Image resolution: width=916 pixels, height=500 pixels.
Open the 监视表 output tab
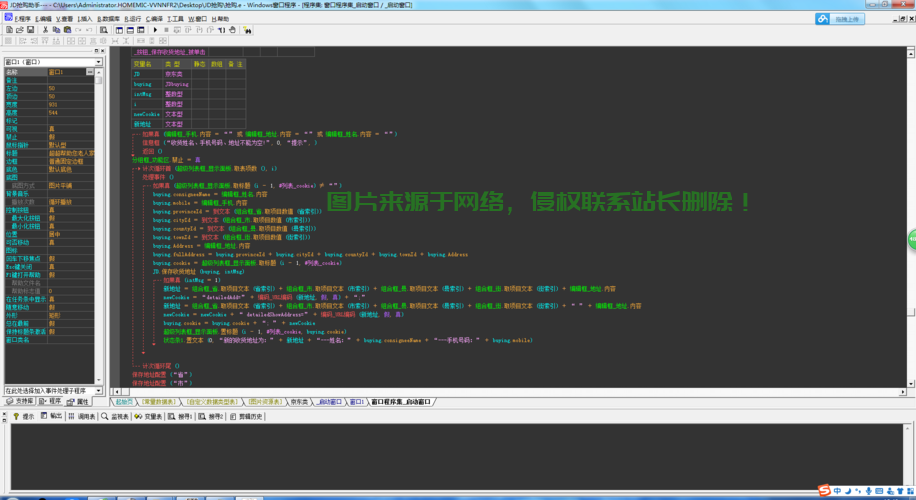click(x=115, y=416)
